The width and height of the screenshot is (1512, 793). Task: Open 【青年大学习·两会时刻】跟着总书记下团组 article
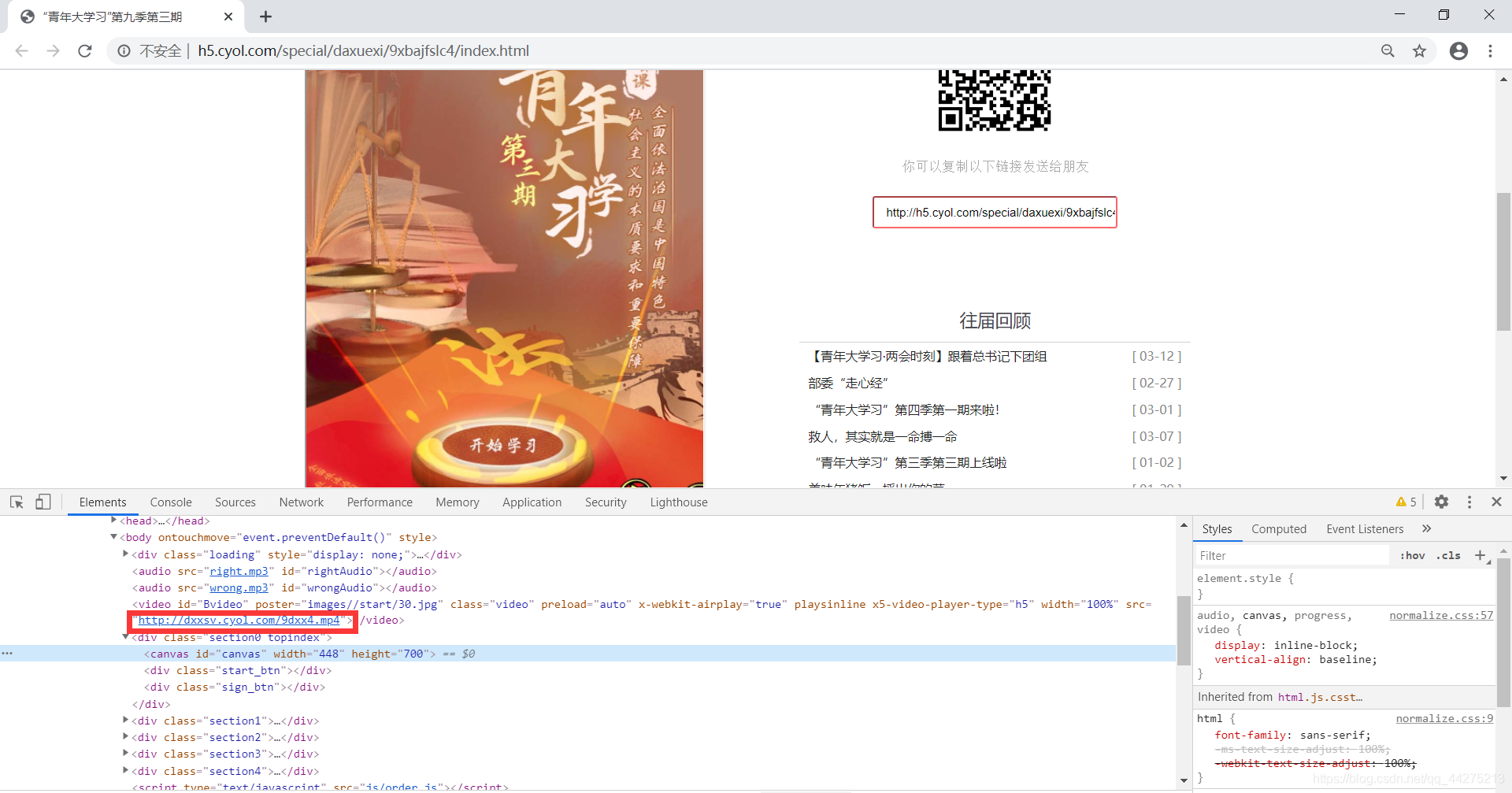(x=928, y=357)
